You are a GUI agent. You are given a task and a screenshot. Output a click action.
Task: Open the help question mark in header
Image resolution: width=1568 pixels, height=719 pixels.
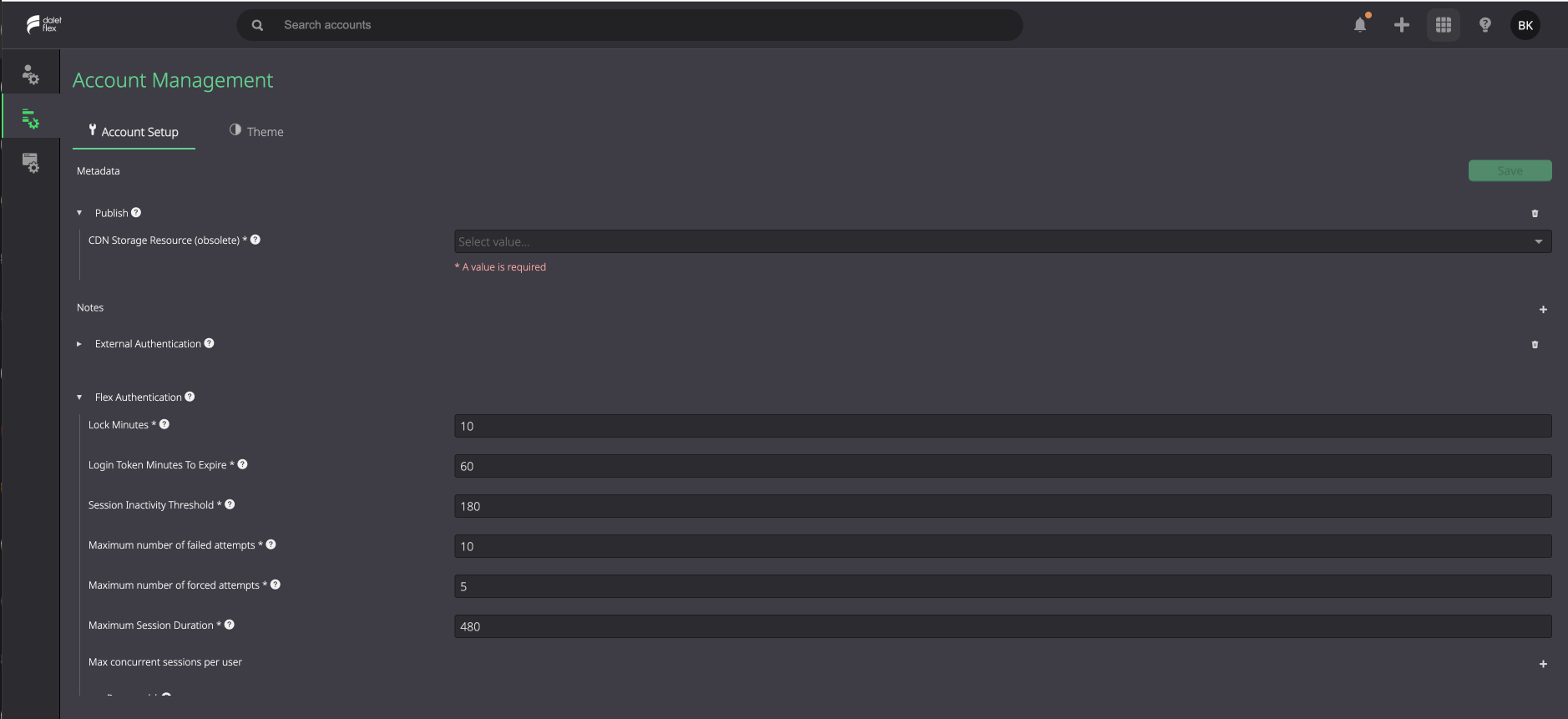pyautogui.click(x=1485, y=25)
